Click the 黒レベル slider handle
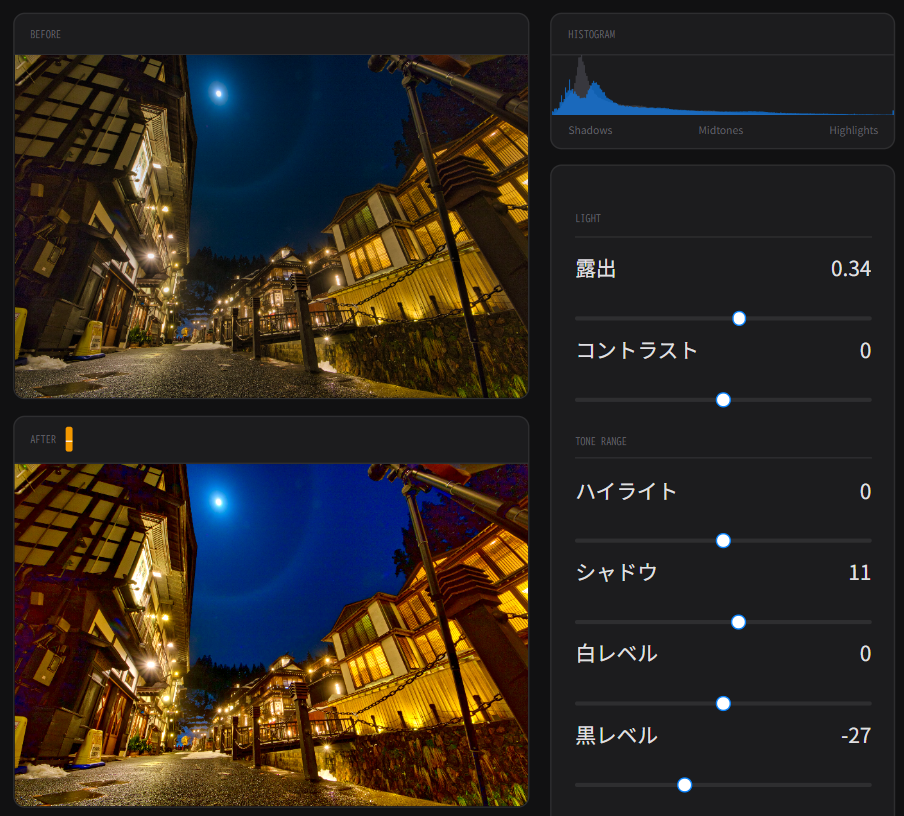Image resolution: width=904 pixels, height=816 pixels. coord(684,785)
